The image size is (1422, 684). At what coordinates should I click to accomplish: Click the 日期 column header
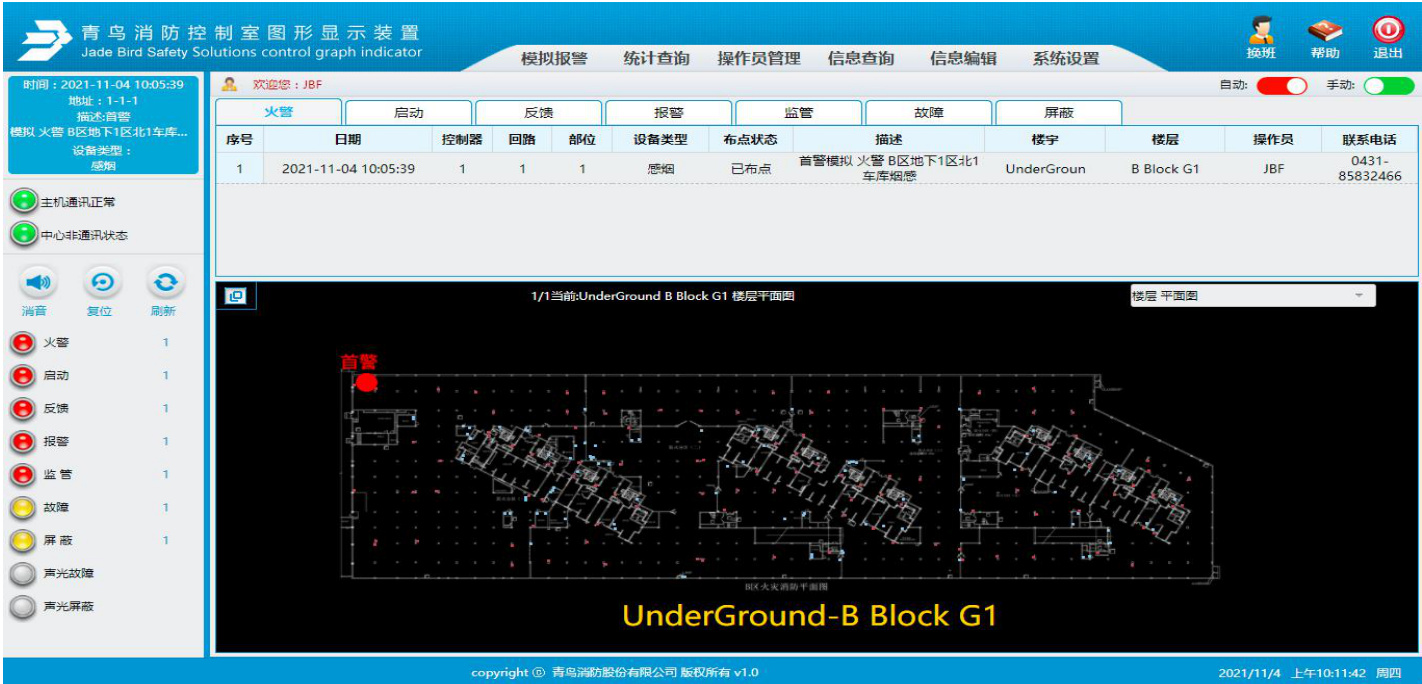coord(348,139)
